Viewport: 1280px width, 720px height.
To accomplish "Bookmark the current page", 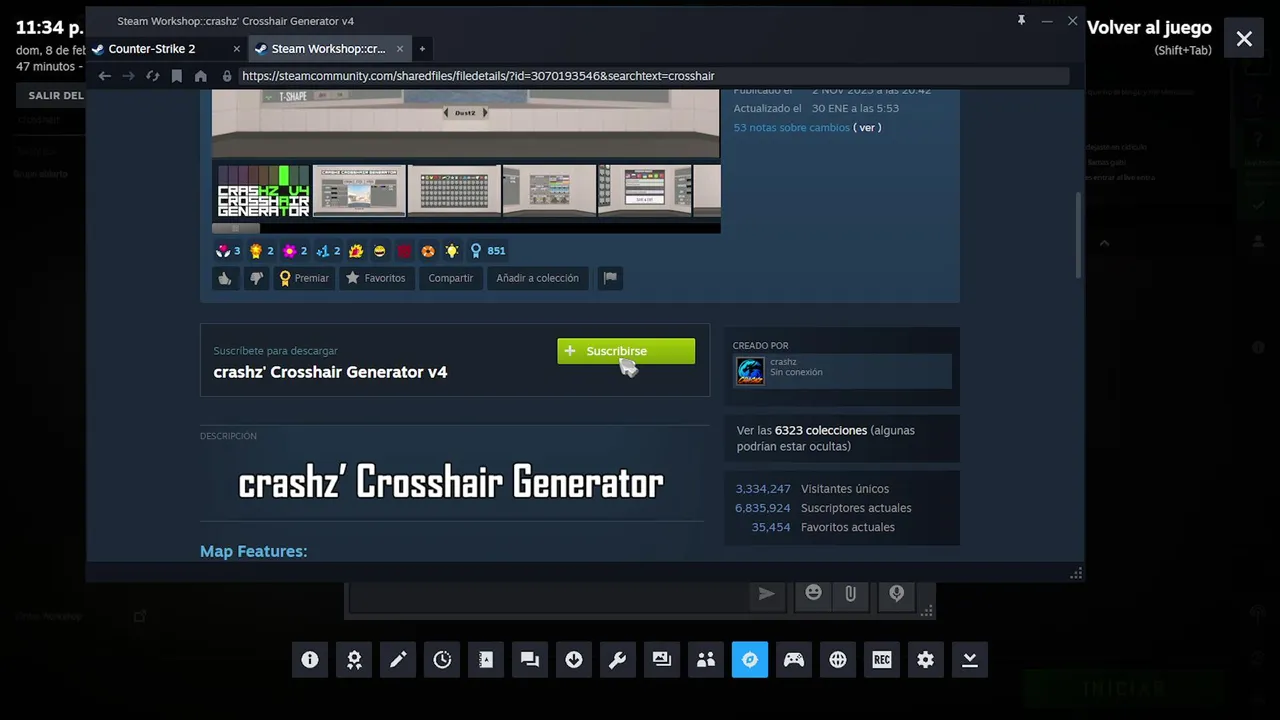I will 177,76.
